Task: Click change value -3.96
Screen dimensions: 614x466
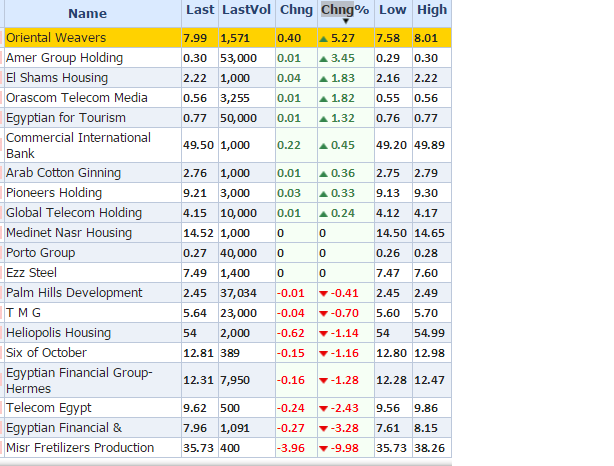Action: pos(291,448)
